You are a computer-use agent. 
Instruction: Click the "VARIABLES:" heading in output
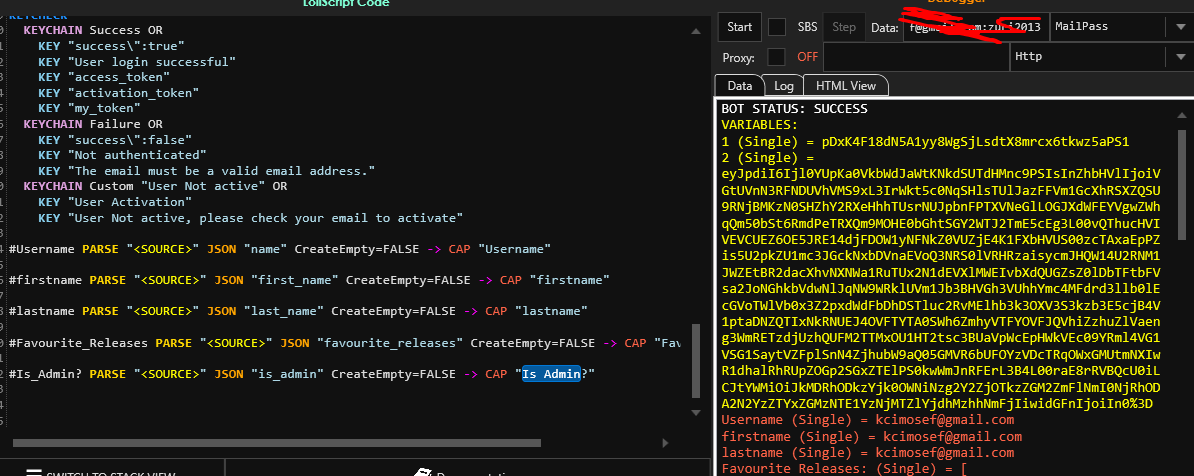(x=759, y=124)
